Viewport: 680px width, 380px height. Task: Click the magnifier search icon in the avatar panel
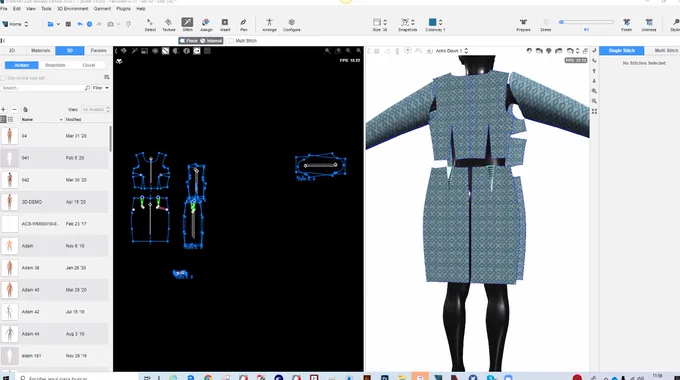coord(87,88)
